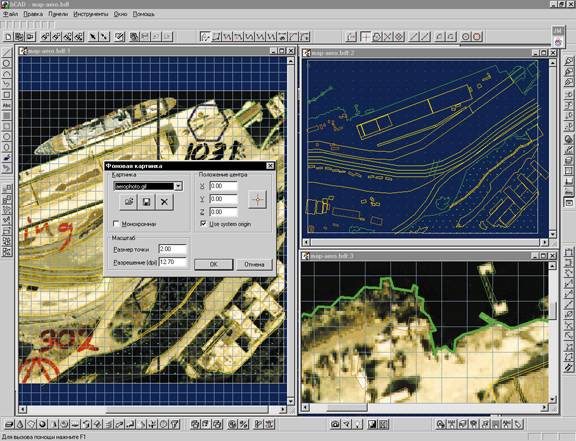Select the crosshair snap icon in top right toolbar

pos(366,36)
